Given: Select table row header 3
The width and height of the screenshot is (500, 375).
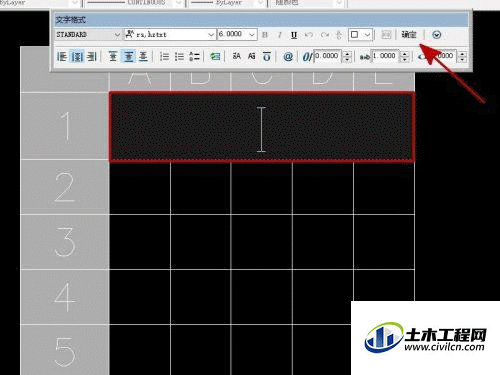Looking at the screenshot, I should 65,242.
